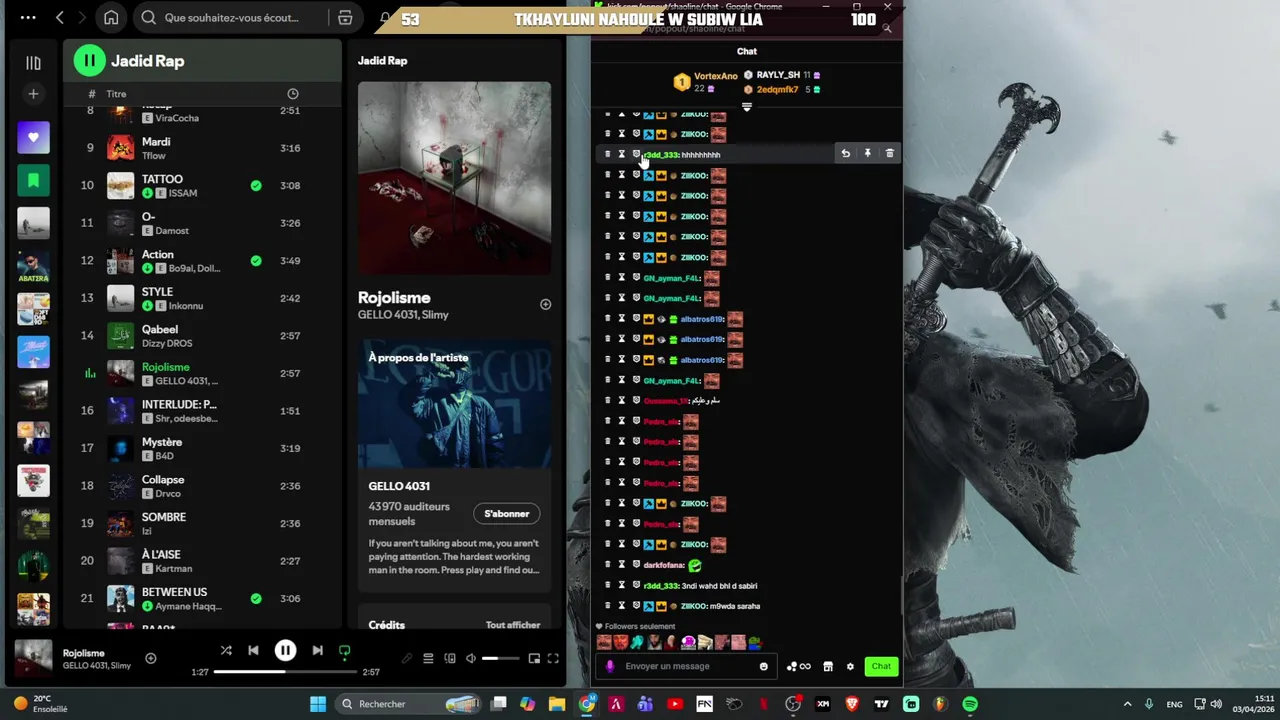Open the Browse icon in search bar
The image size is (1280, 720).
tap(345, 18)
